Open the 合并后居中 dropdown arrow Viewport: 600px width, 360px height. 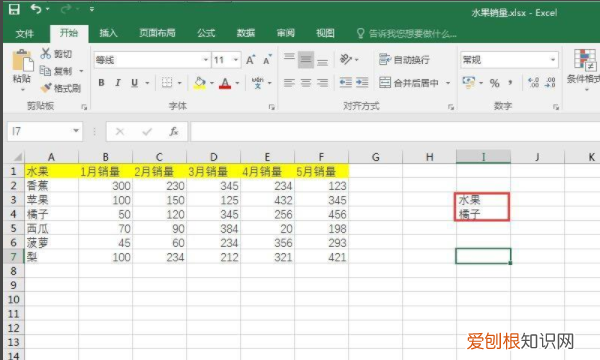pos(448,83)
